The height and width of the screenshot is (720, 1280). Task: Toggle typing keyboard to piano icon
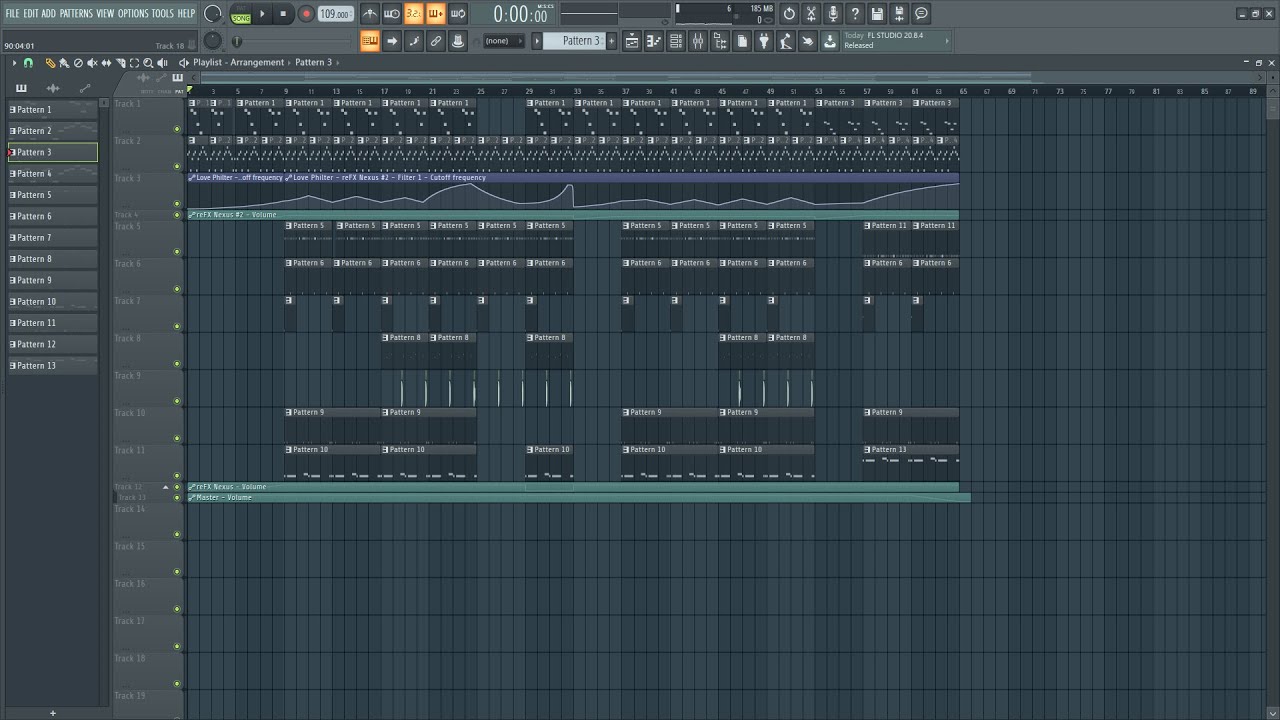coord(370,41)
